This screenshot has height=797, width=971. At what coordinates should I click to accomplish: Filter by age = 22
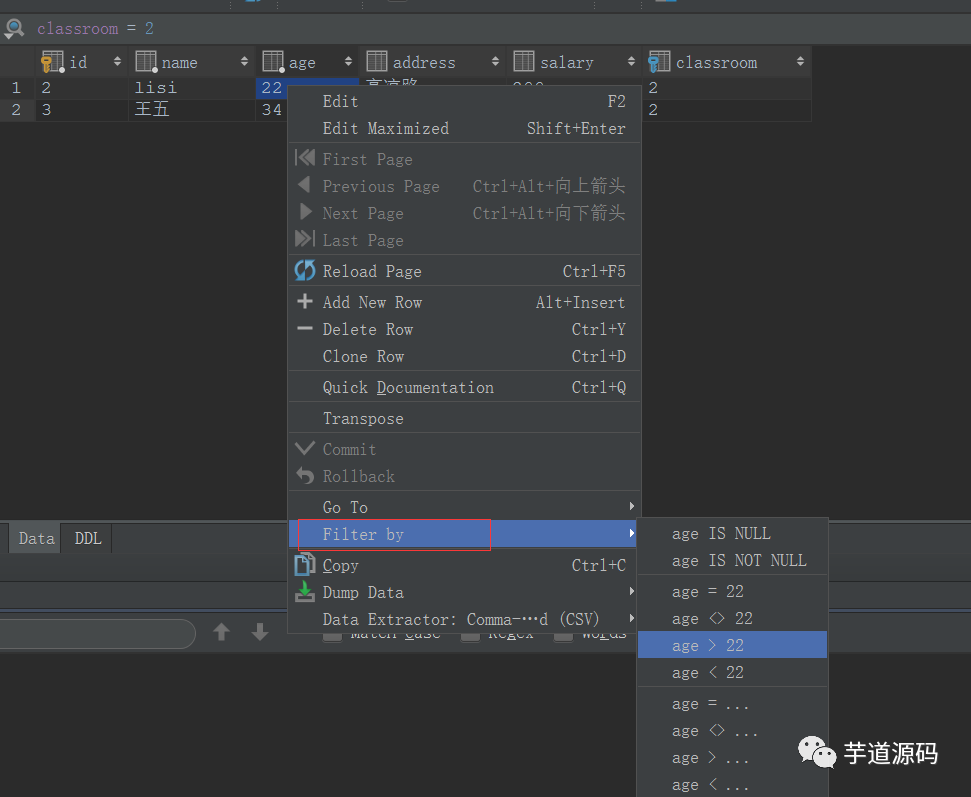pyautogui.click(x=733, y=591)
